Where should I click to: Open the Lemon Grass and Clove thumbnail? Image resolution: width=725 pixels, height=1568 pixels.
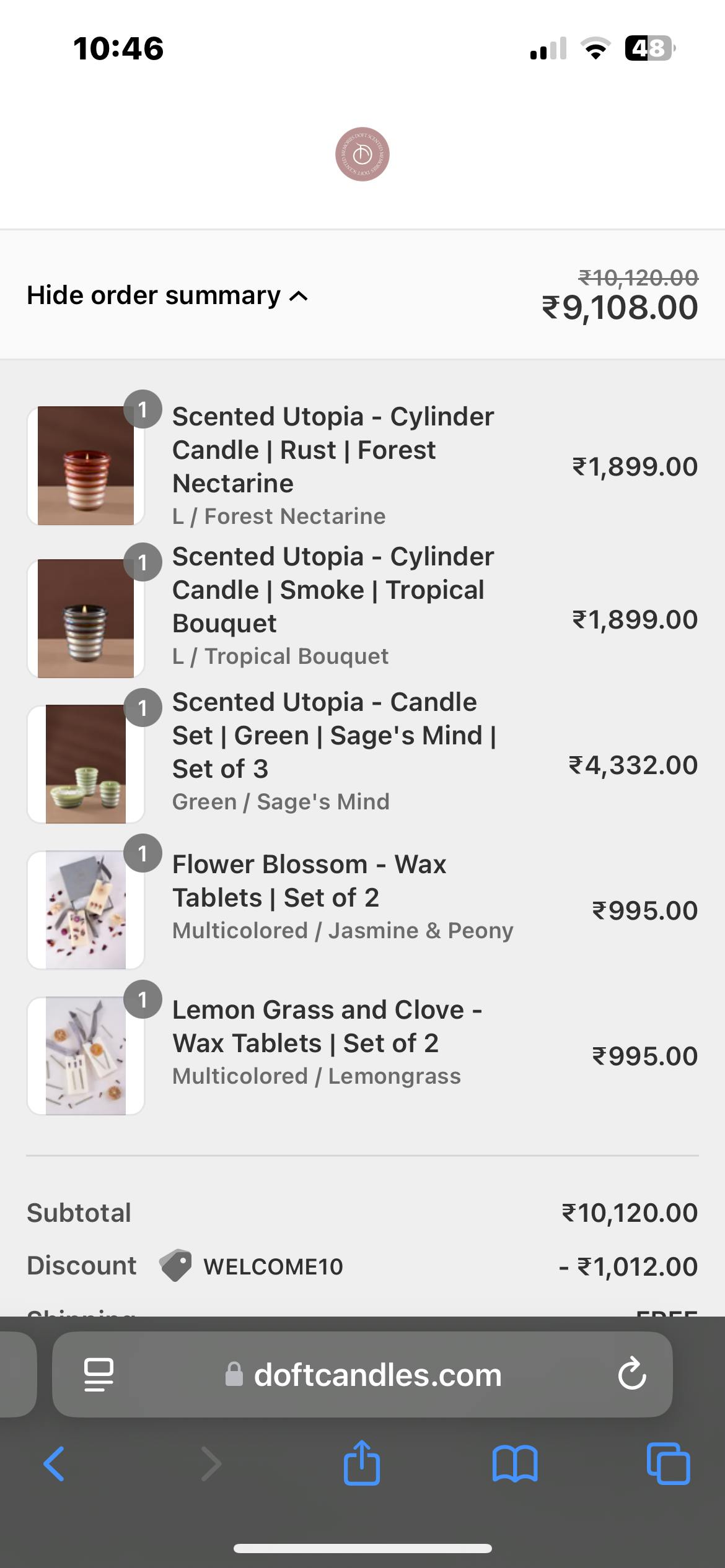[86, 1056]
